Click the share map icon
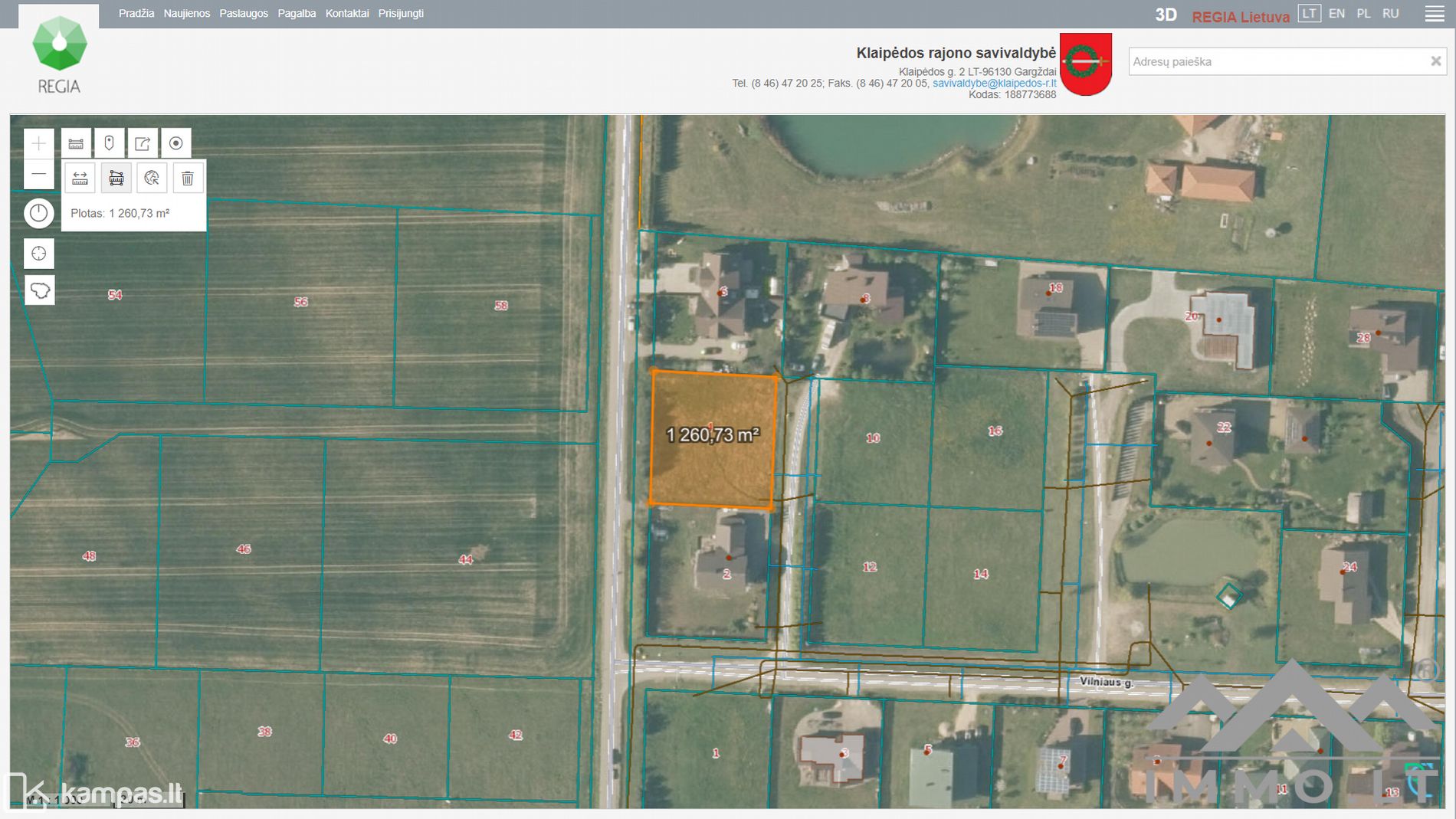 [143, 143]
